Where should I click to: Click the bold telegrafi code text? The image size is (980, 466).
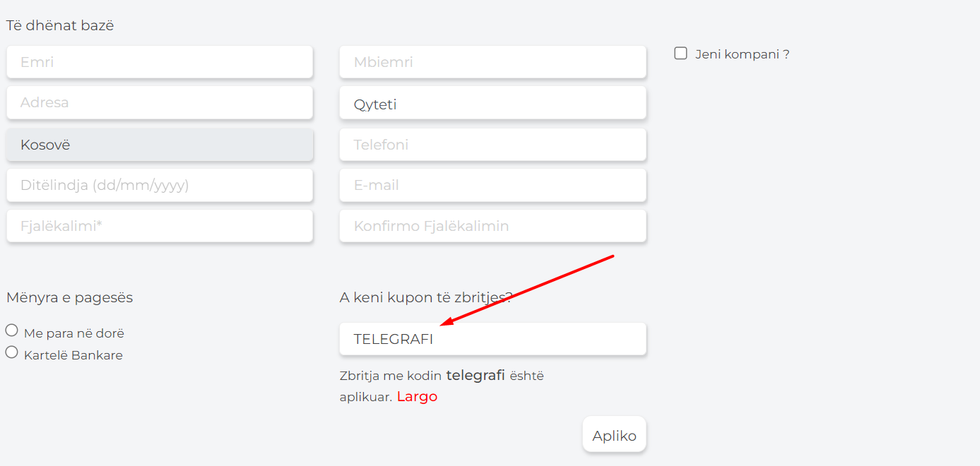pyautogui.click(x=476, y=376)
